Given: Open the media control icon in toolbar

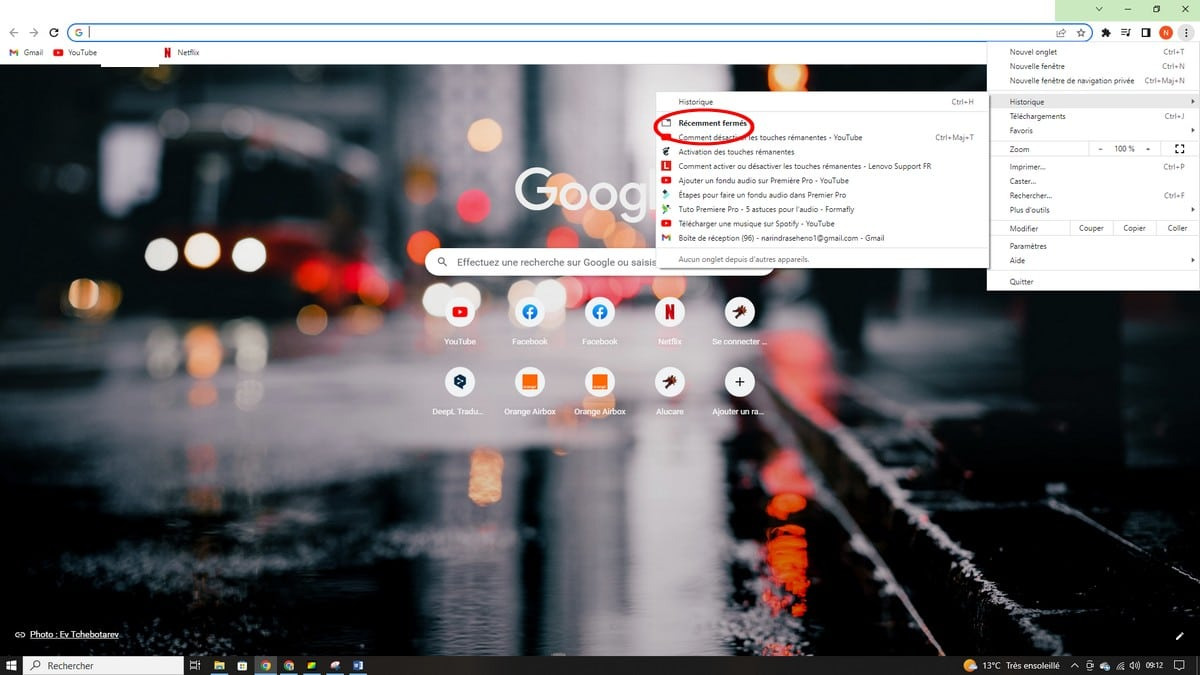Looking at the screenshot, I should point(1126,33).
